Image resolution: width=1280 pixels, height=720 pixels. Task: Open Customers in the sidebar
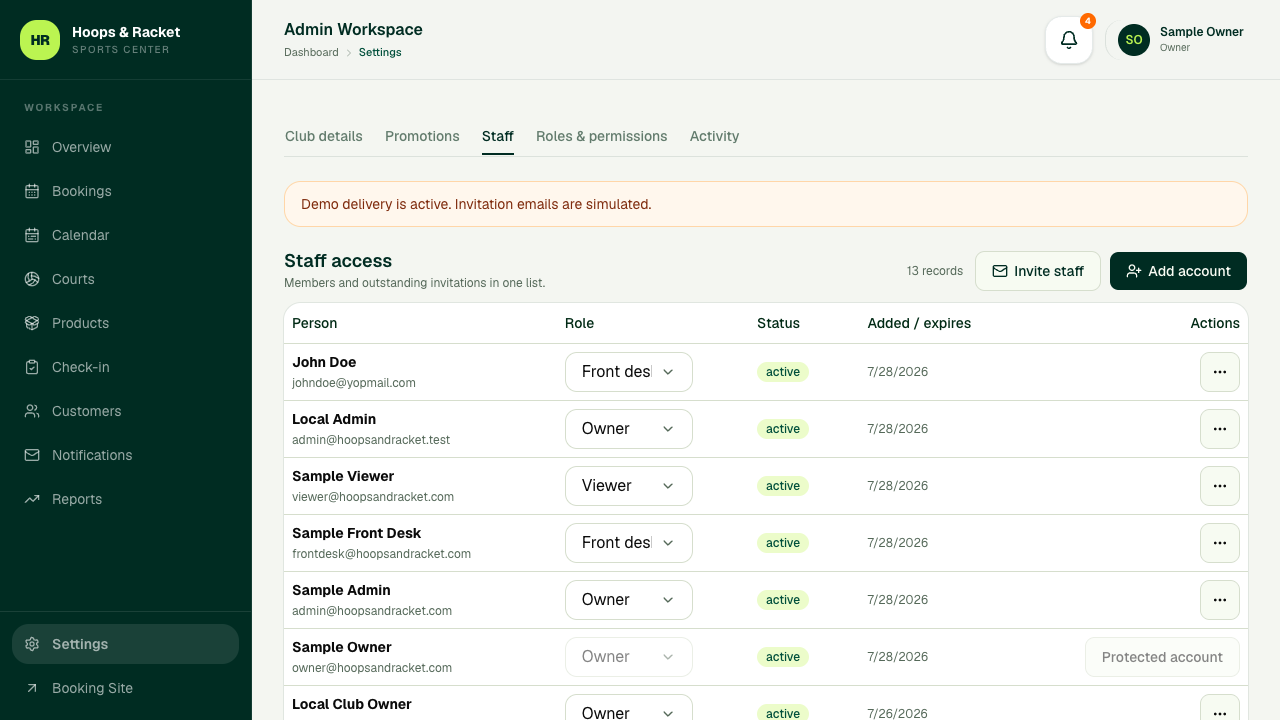tap(125, 411)
